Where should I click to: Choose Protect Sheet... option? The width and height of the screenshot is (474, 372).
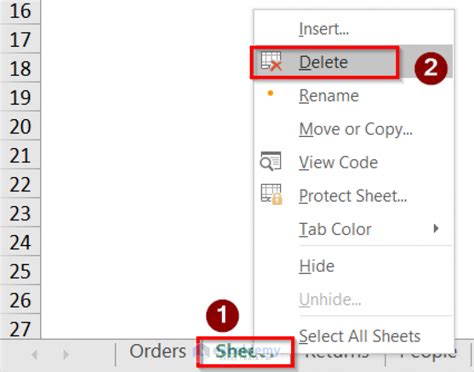pyautogui.click(x=353, y=196)
